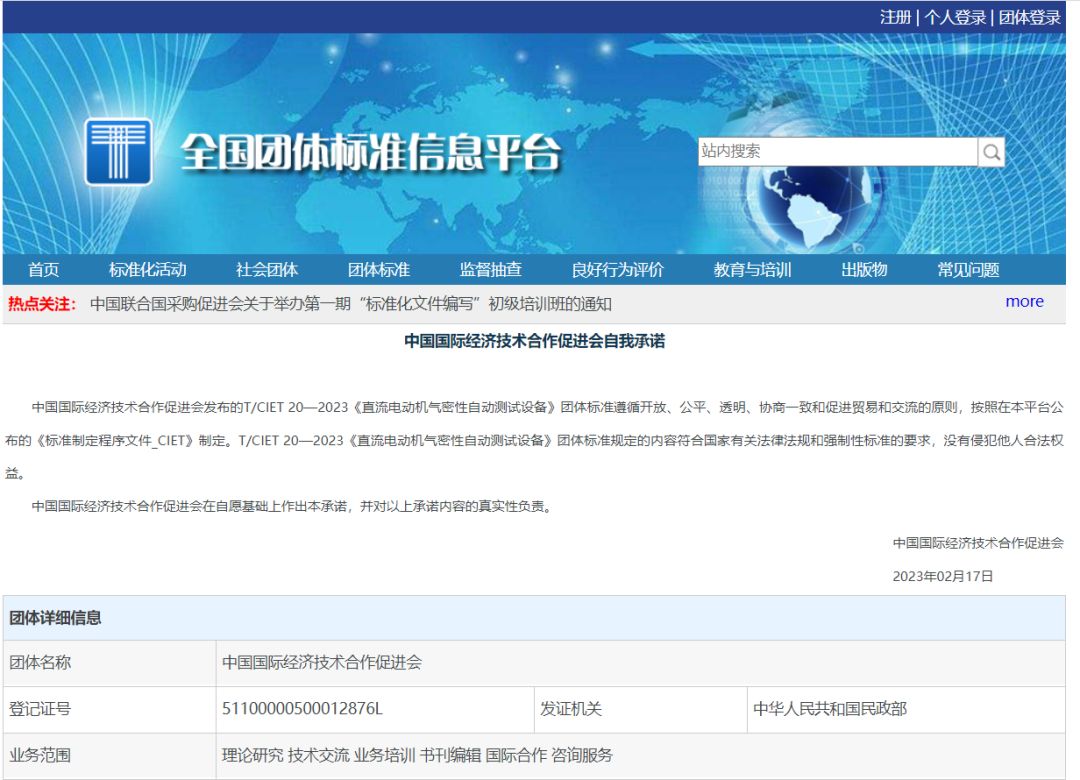Image resolution: width=1080 pixels, height=780 pixels.
Task: Open the 监督抽查 menu item
Action: 491,270
